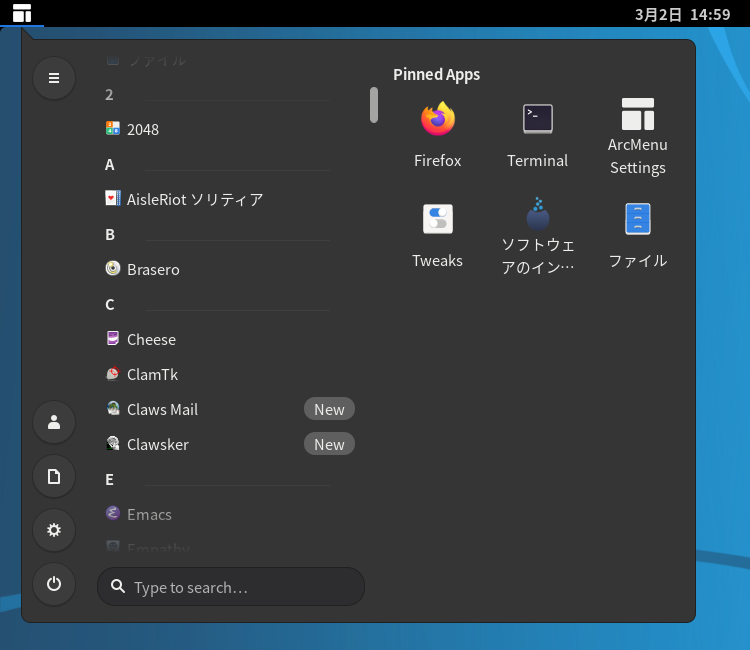Click the ArcMenu button in top panel
This screenshot has width=750, height=650.
22,13
